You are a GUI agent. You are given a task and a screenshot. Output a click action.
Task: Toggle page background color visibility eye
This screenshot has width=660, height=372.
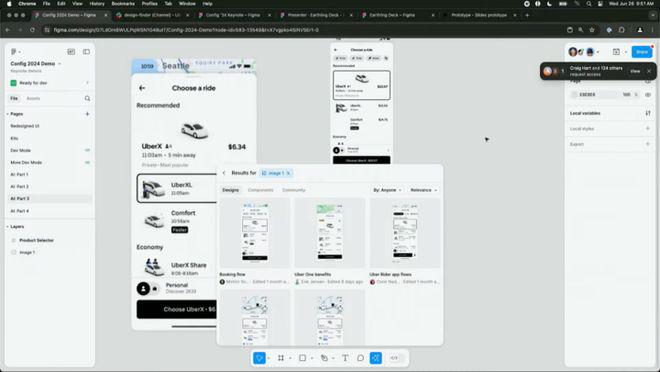pyautogui.click(x=648, y=95)
